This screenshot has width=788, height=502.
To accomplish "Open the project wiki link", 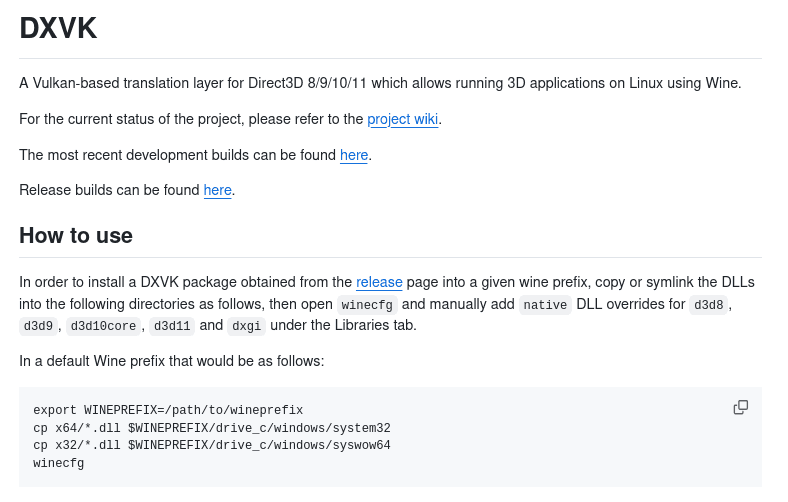I will tap(403, 119).
